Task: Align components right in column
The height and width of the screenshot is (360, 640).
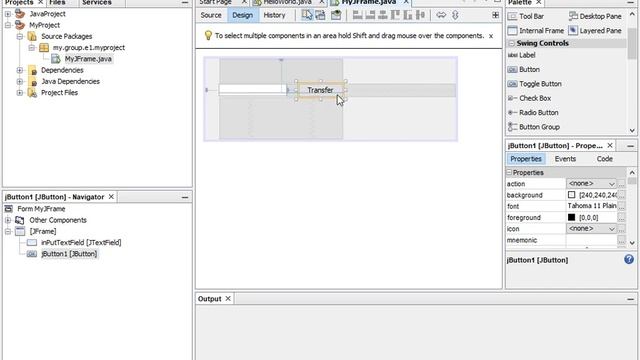Action: click(370, 15)
